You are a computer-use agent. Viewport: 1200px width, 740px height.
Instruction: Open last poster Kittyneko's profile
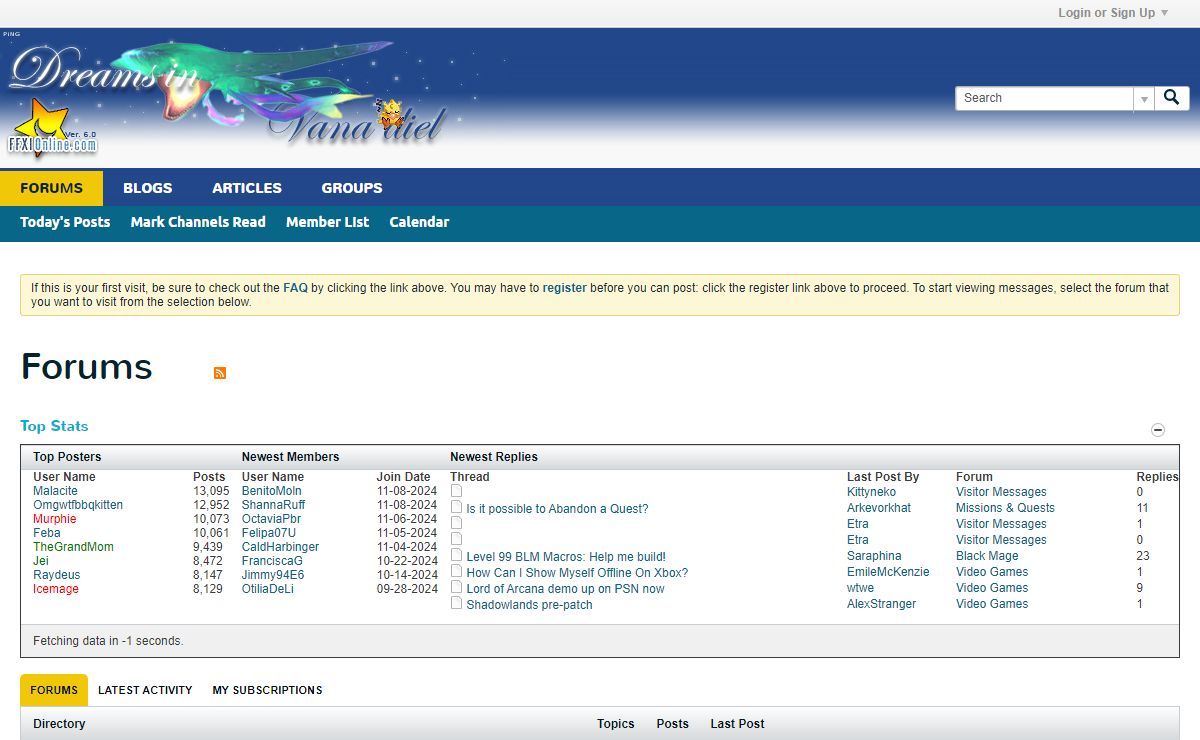click(x=872, y=492)
